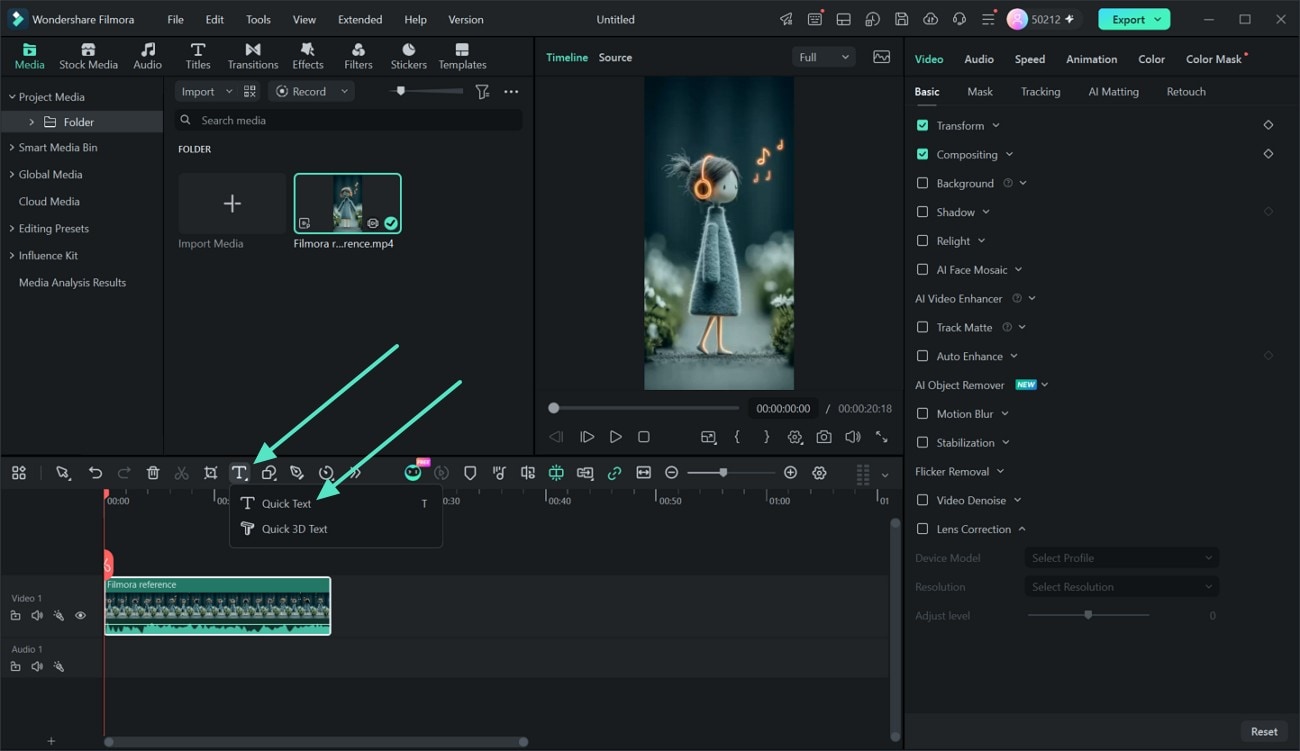Open the Effects panel icon

point(308,50)
